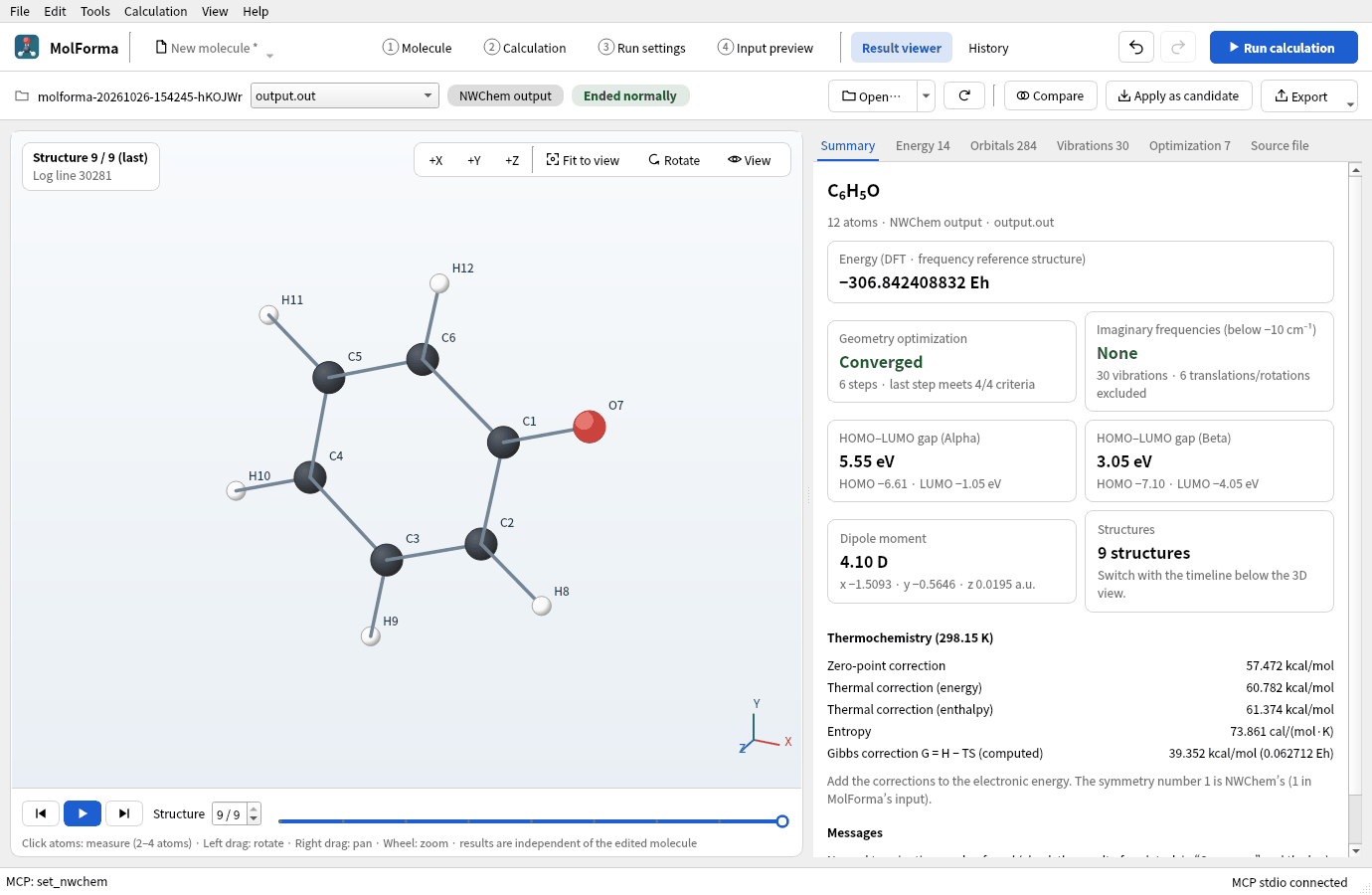Screen dimensions: 1372x895
Task: Align view along +Y axis
Action: [474, 160]
